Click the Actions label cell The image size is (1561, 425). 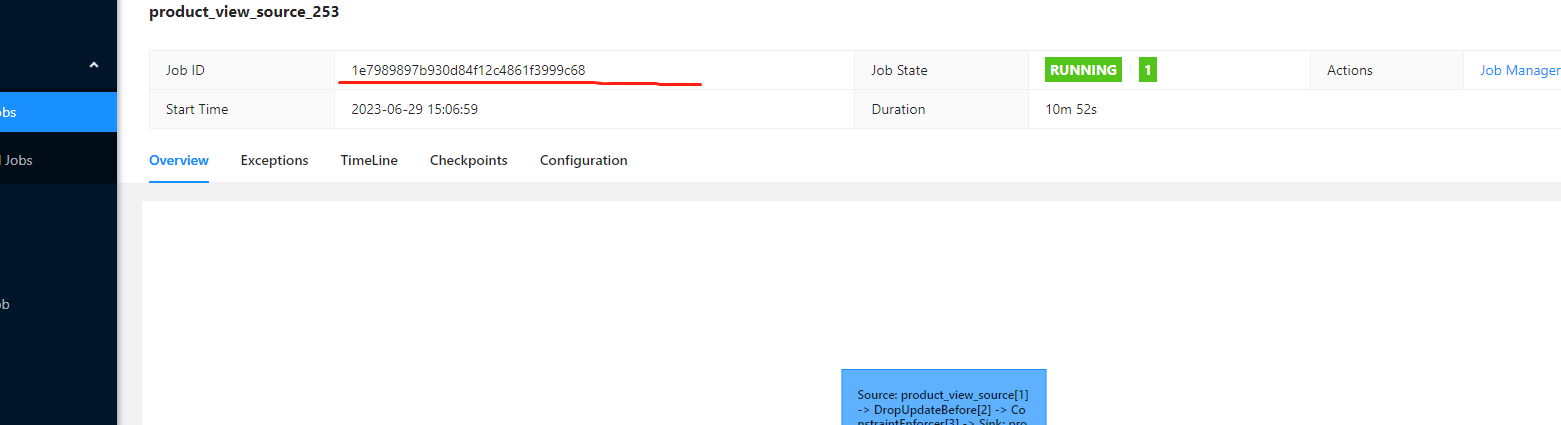point(1387,70)
